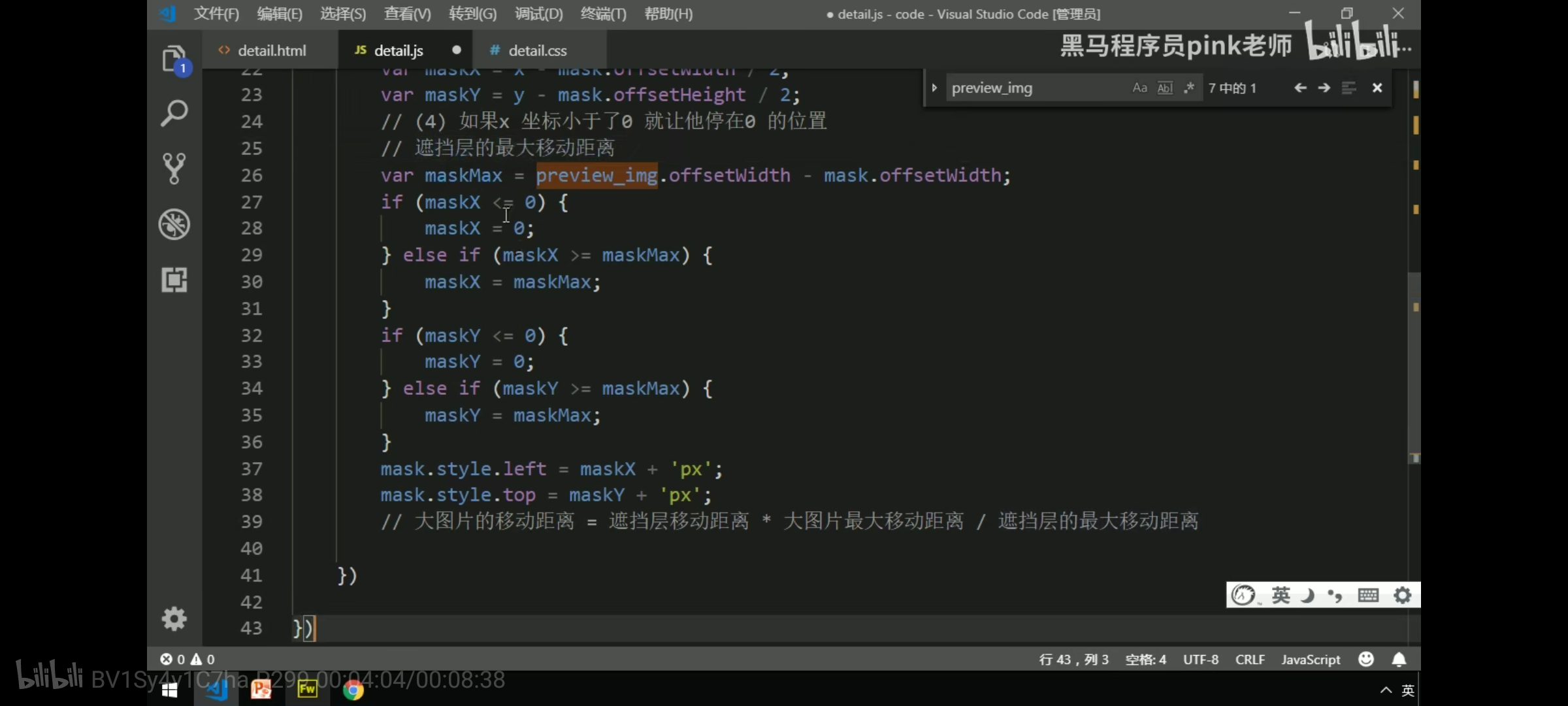Viewport: 1568px width, 706px height.
Task: Toggle match whole word in find widget
Action: 1165,88
